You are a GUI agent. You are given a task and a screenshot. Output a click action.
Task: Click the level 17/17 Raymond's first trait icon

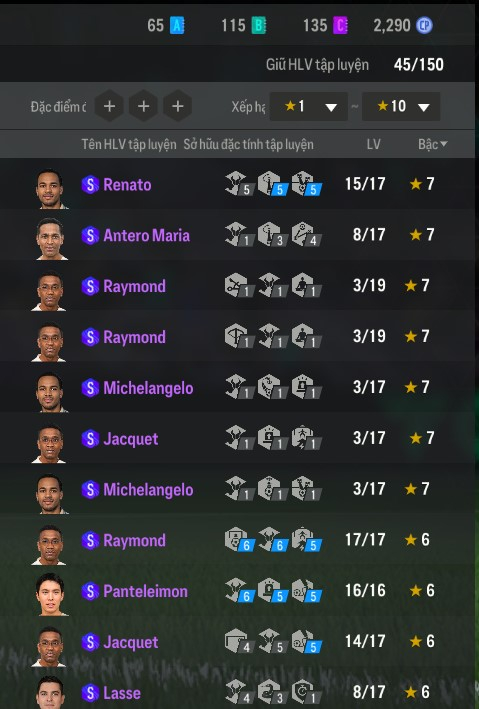[240, 539]
